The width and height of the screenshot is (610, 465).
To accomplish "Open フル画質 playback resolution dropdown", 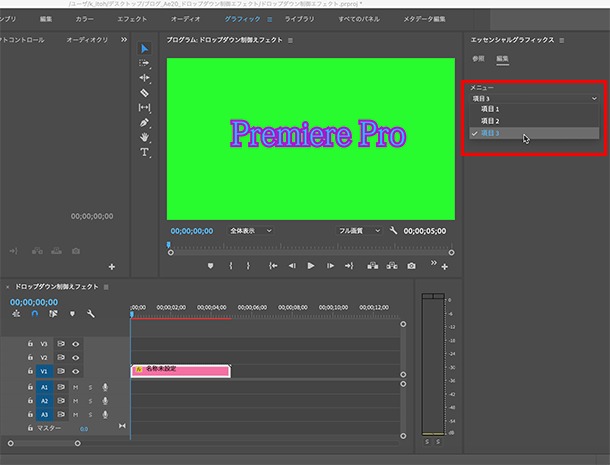I will 359,231.
